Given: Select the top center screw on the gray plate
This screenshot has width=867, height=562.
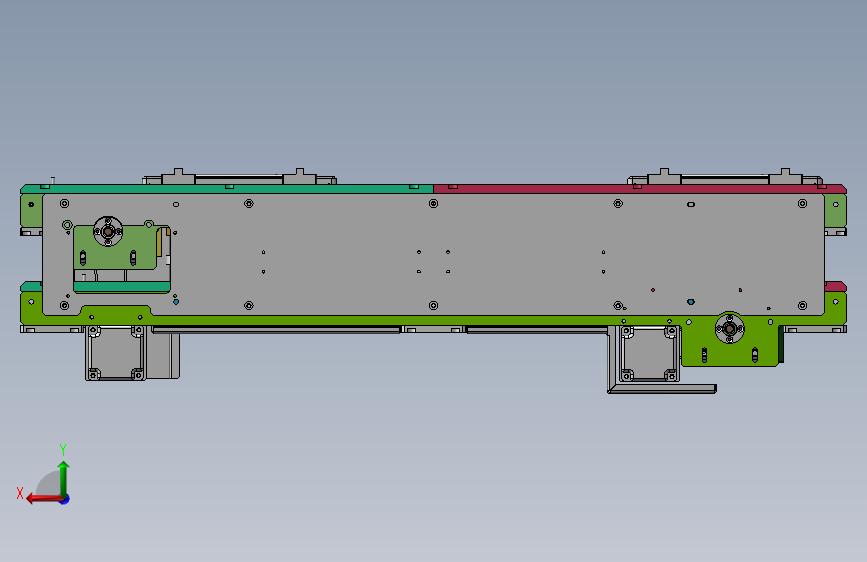Looking at the screenshot, I should [x=434, y=204].
